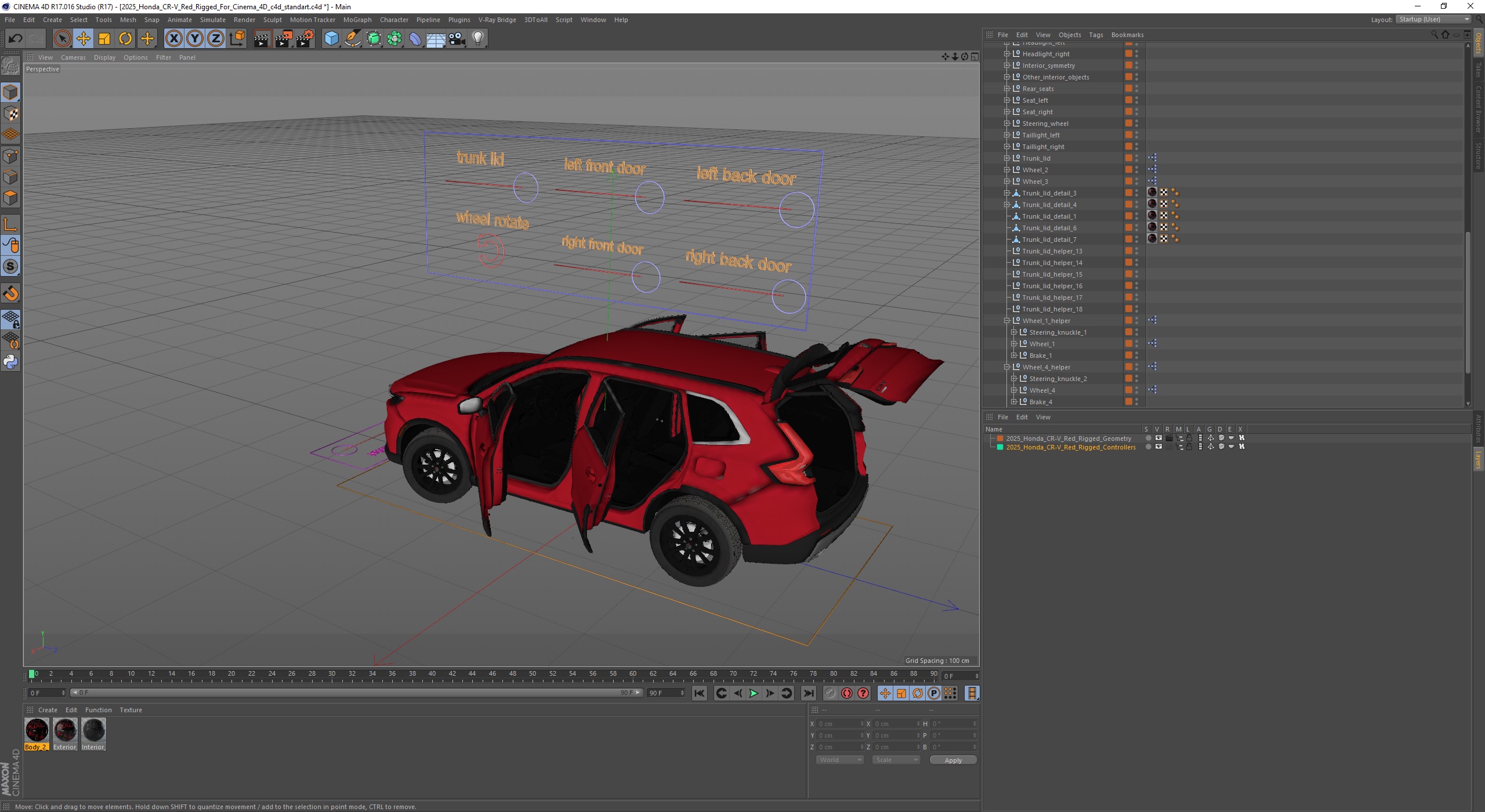Toggle the Parameter (P) keyframe button
1485x812 pixels.
[933, 693]
